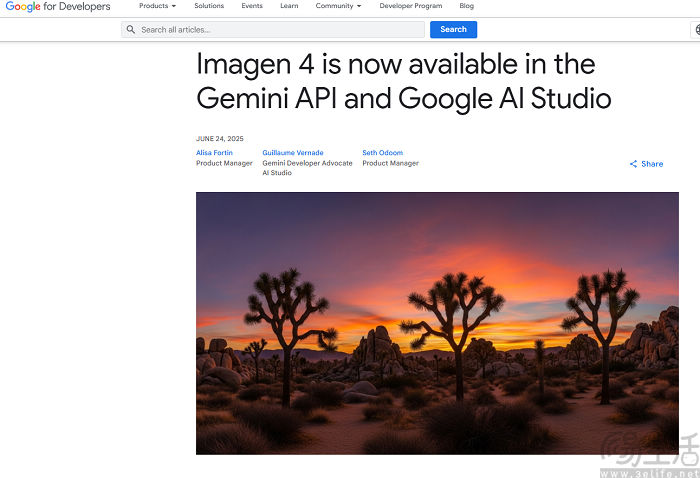Focus the Search all articles field
Screen dimensions: 700x478
(273, 29)
